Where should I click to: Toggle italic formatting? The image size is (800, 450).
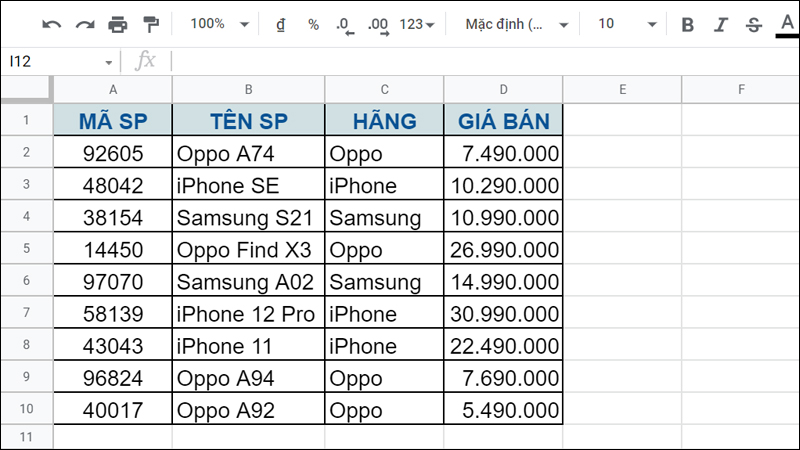(720, 24)
